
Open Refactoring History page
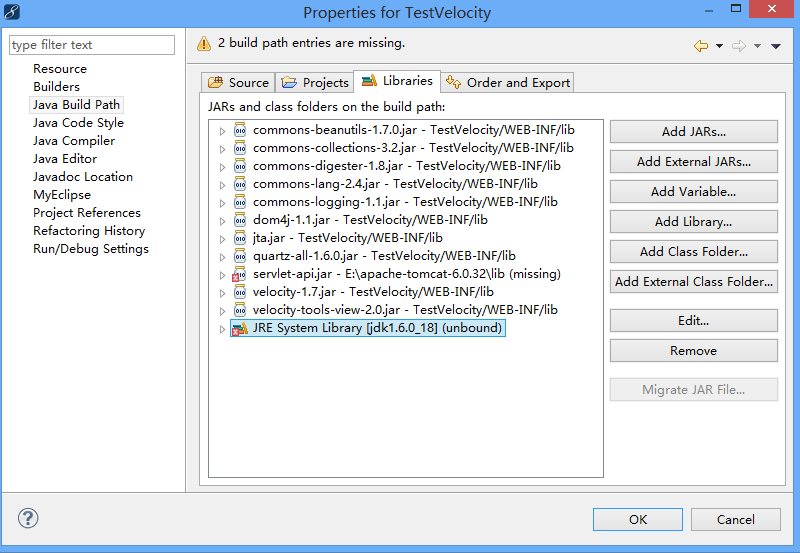coord(89,231)
